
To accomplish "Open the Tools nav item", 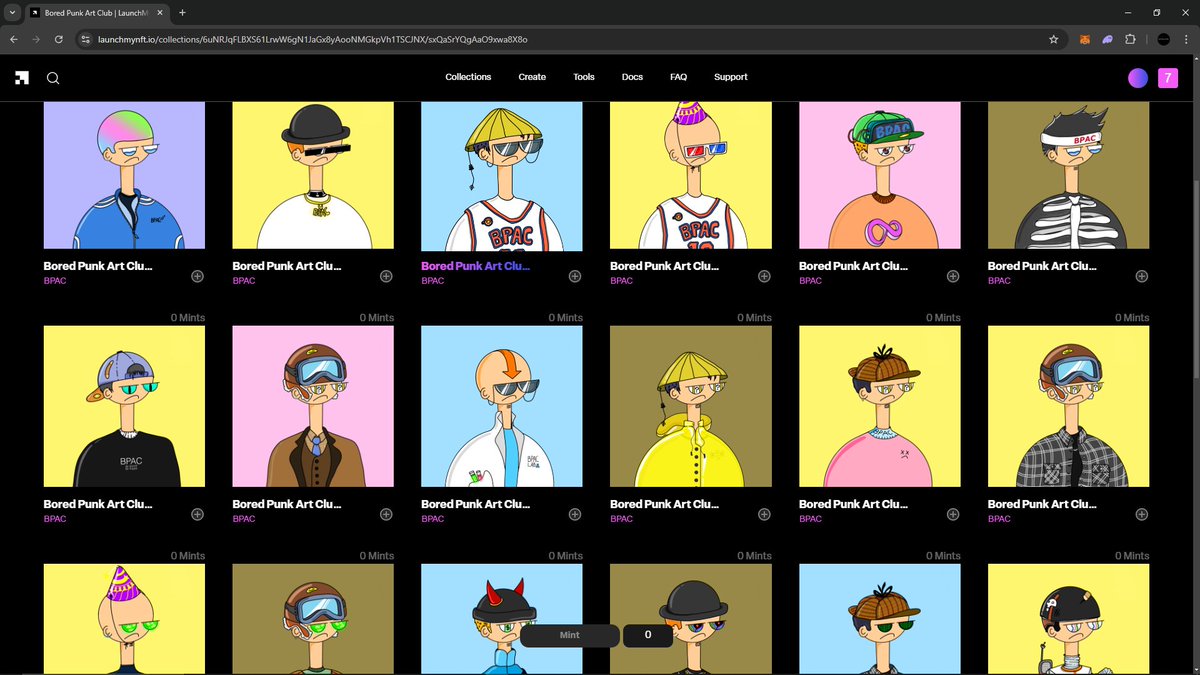I will point(584,77).
